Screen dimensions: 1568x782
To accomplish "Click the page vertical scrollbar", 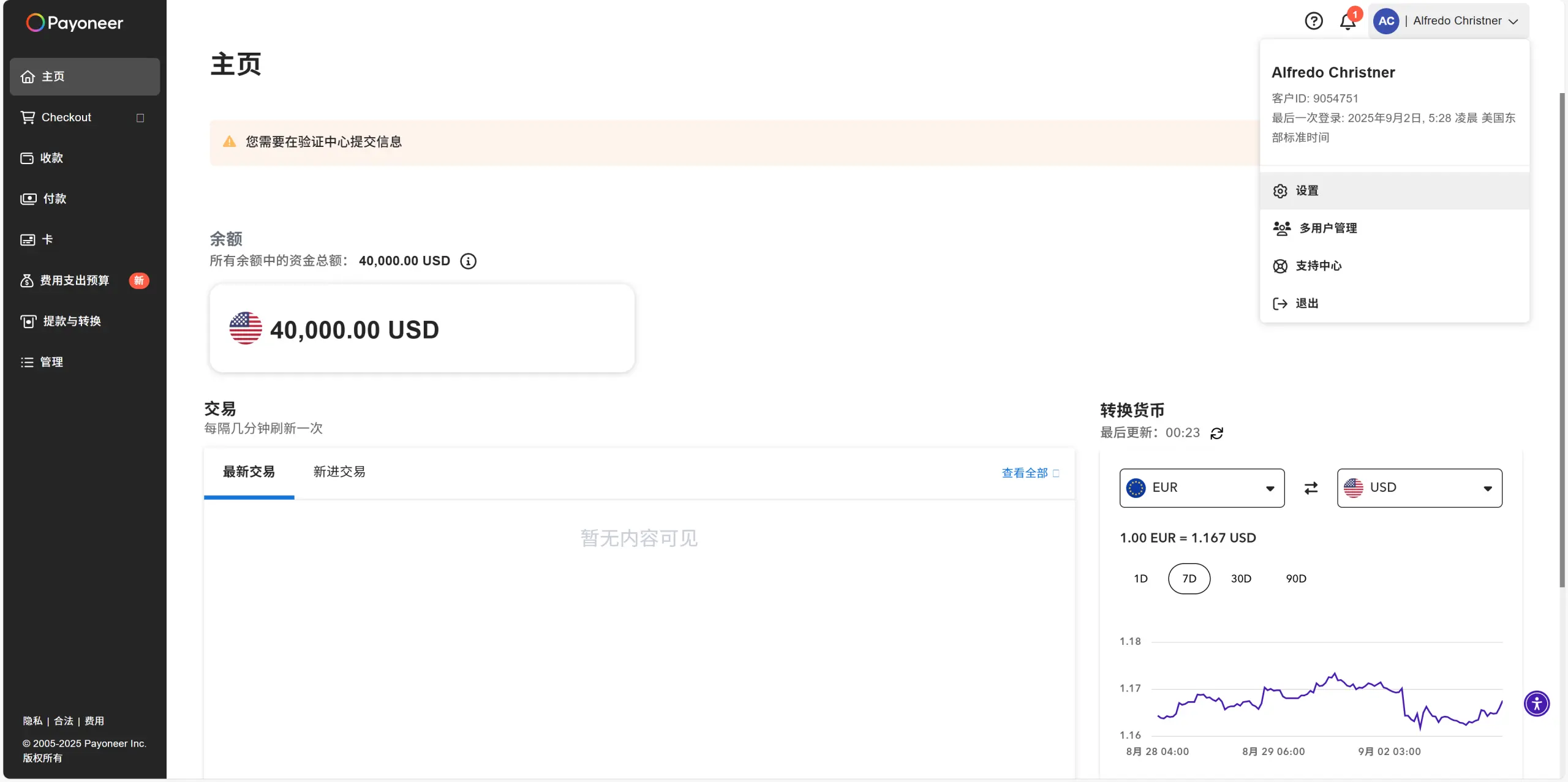I will (1562, 340).
